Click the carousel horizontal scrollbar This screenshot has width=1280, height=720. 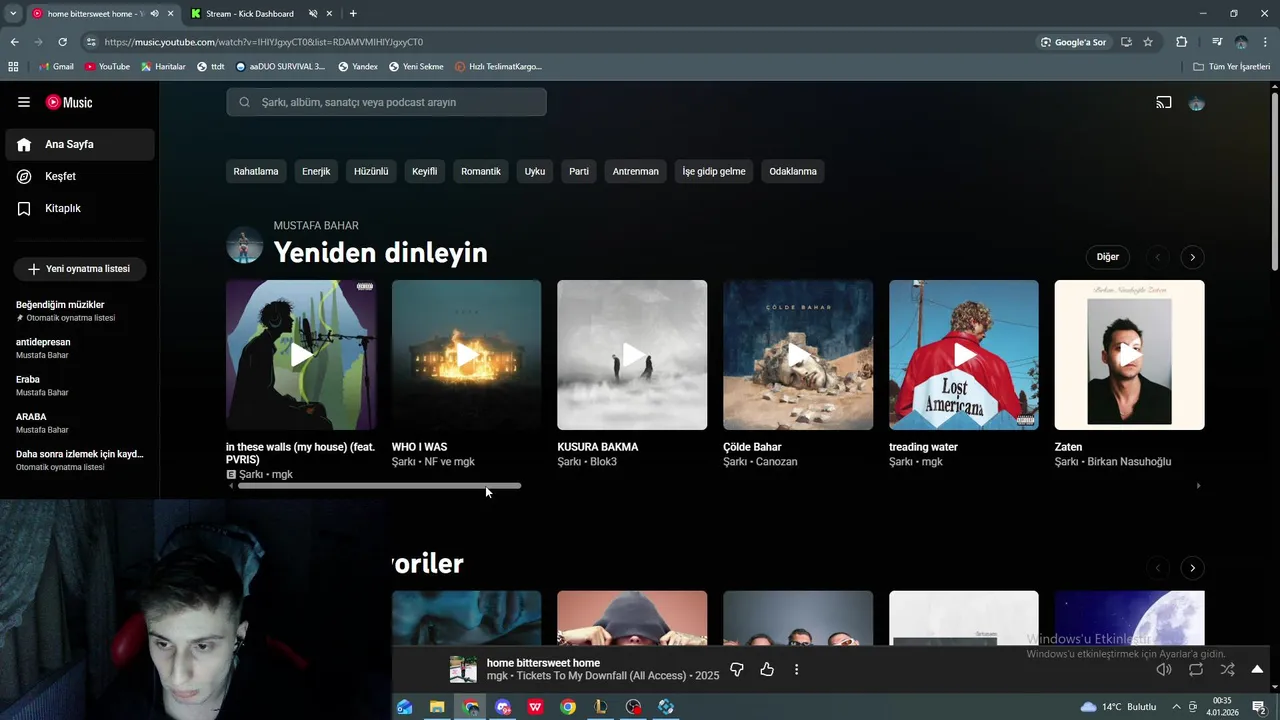(379, 486)
